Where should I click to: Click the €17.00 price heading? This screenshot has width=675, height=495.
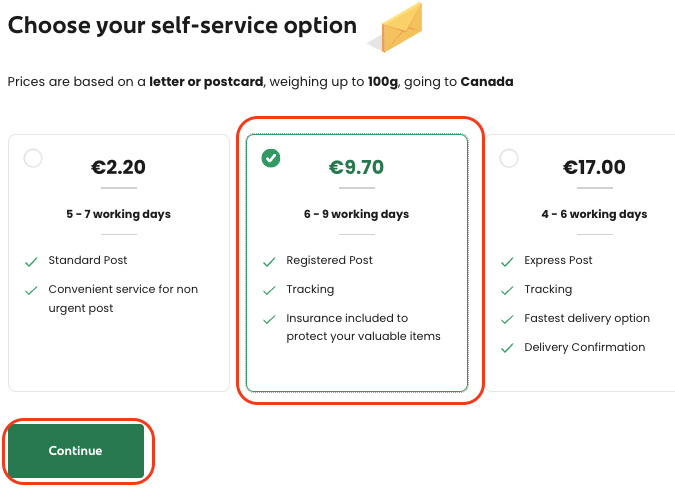click(x=594, y=167)
